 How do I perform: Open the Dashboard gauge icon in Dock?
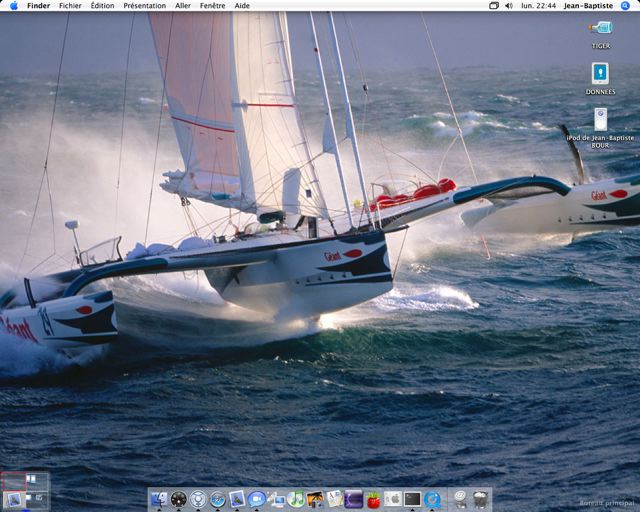click(179, 498)
